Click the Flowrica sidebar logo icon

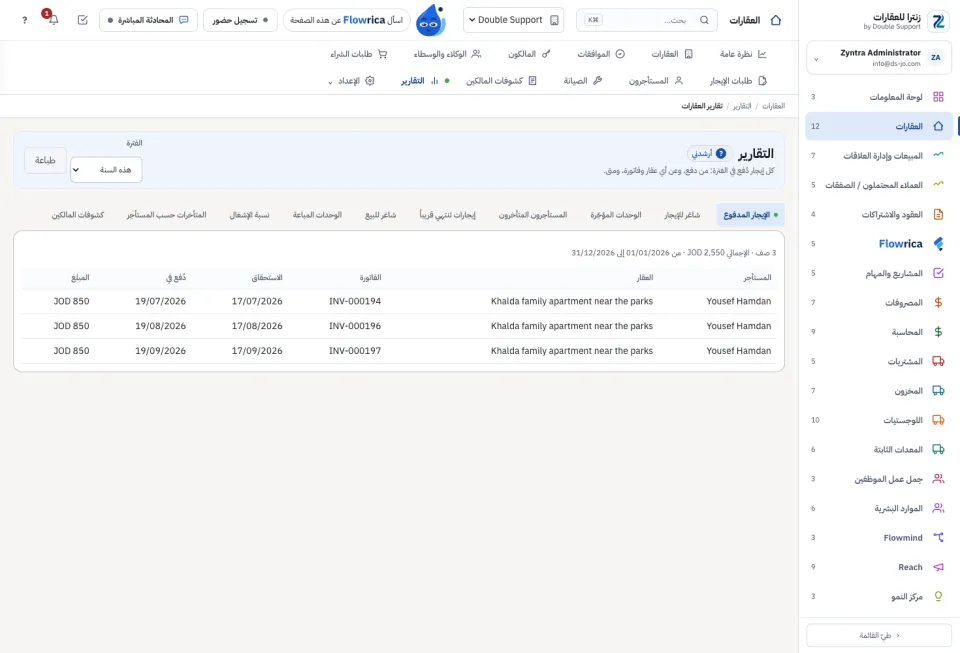coord(938,244)
